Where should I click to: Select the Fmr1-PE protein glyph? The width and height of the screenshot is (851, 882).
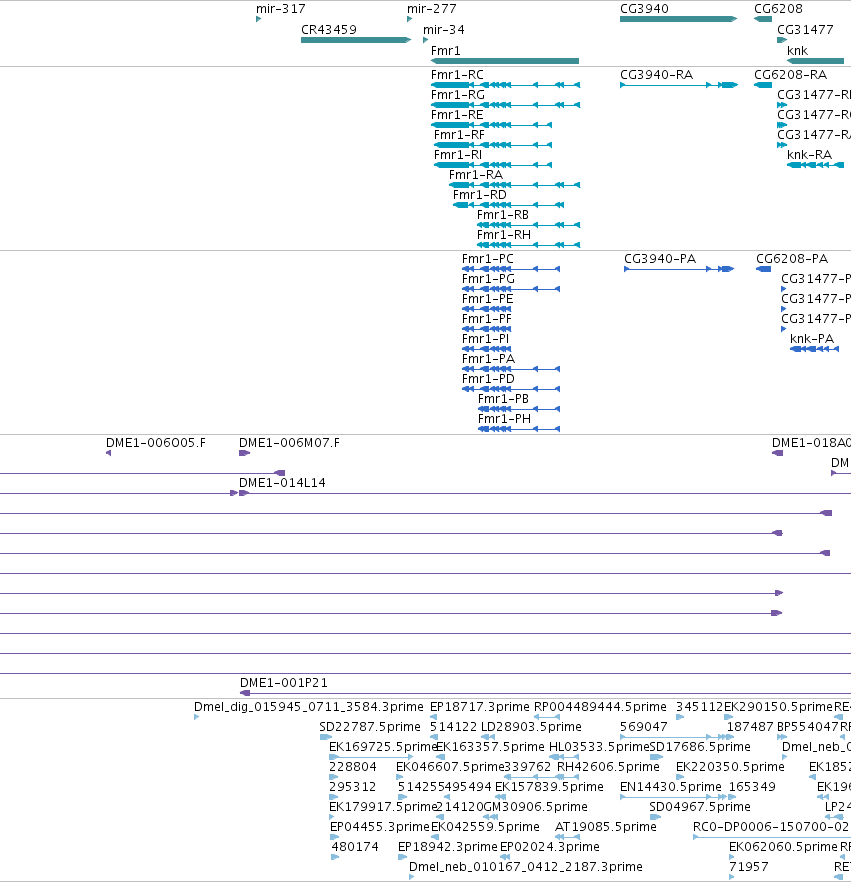point(487,309)
